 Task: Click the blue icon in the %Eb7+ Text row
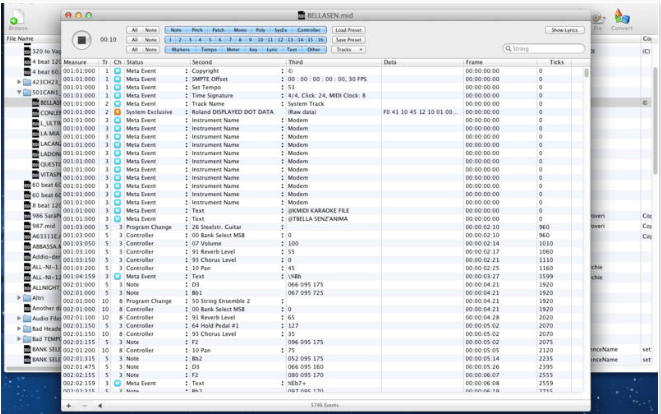coord(118,383)
